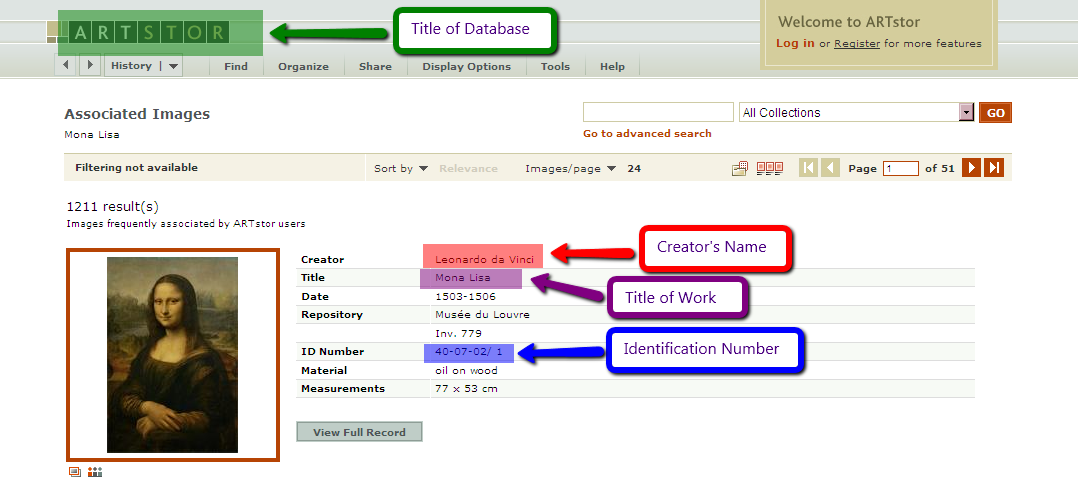
Task: Click the Register link
Action: click(857, 43)
